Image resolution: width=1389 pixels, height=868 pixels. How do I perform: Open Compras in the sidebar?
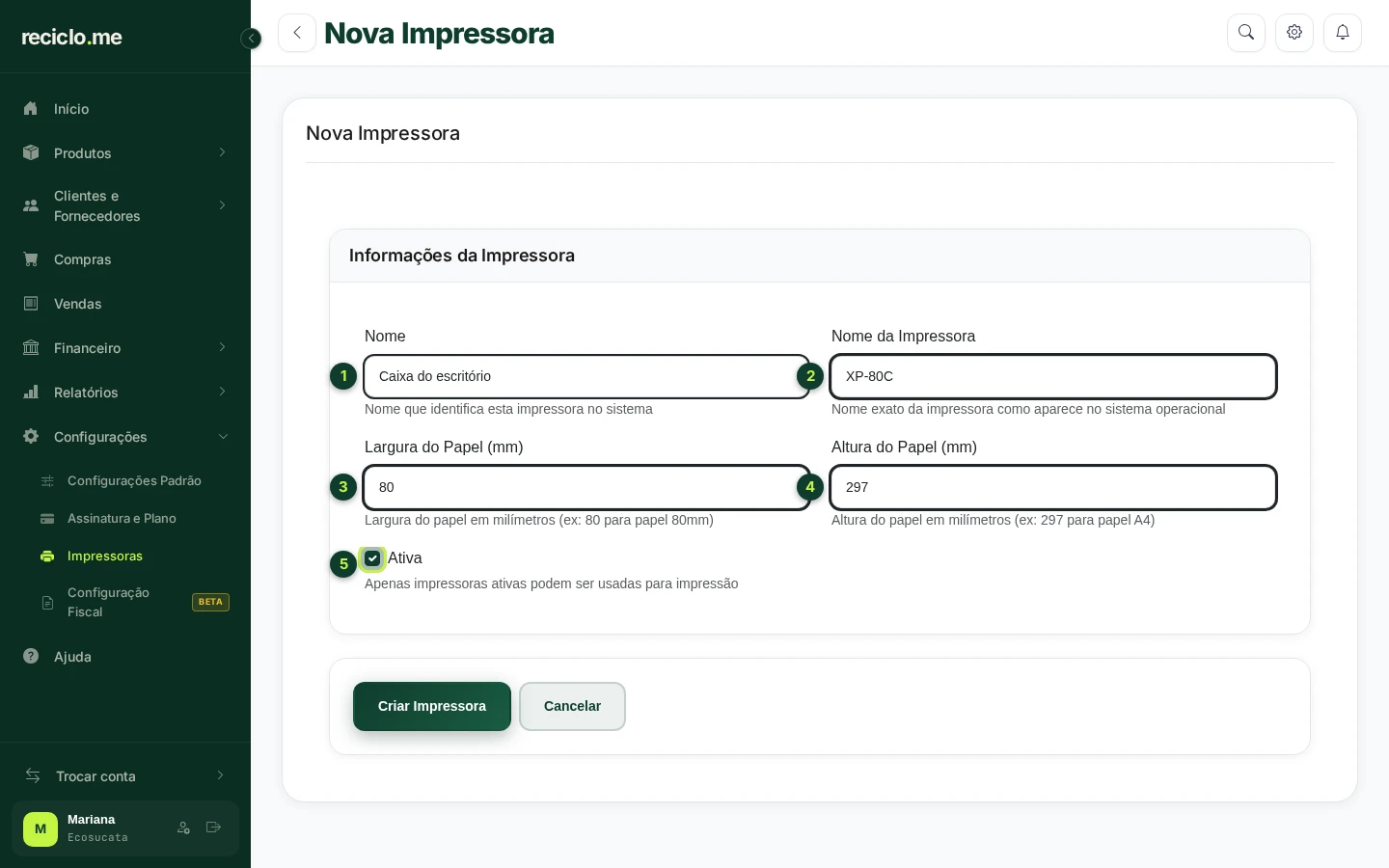(125, 259)
